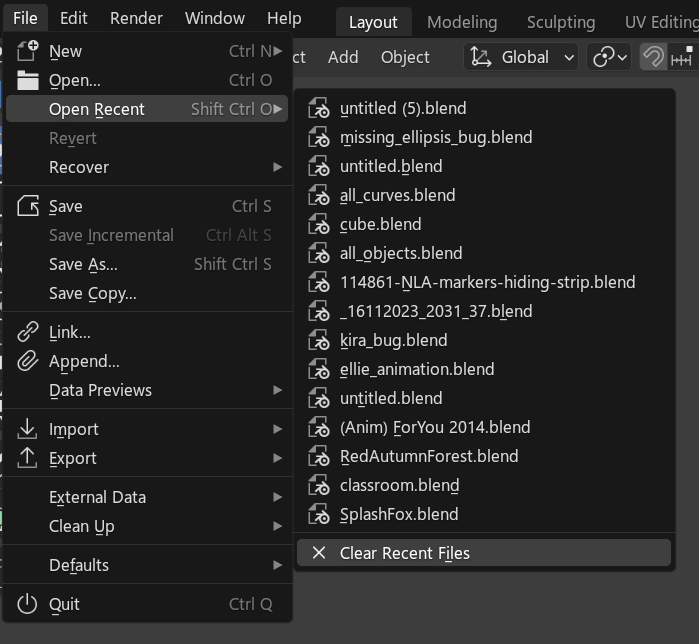The height and width of the screenshot is (644, 699).
Task: Click the Append paperclip icon
Action: pos(28,361)
